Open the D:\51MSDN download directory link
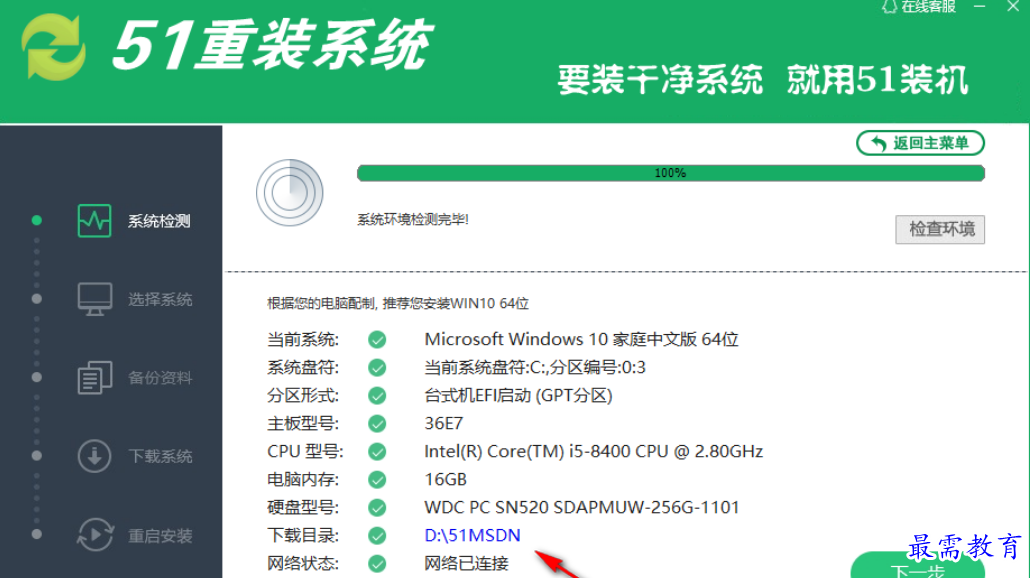Image resolution: width=1030 pixels, height=578 pixels. point(472,535)
